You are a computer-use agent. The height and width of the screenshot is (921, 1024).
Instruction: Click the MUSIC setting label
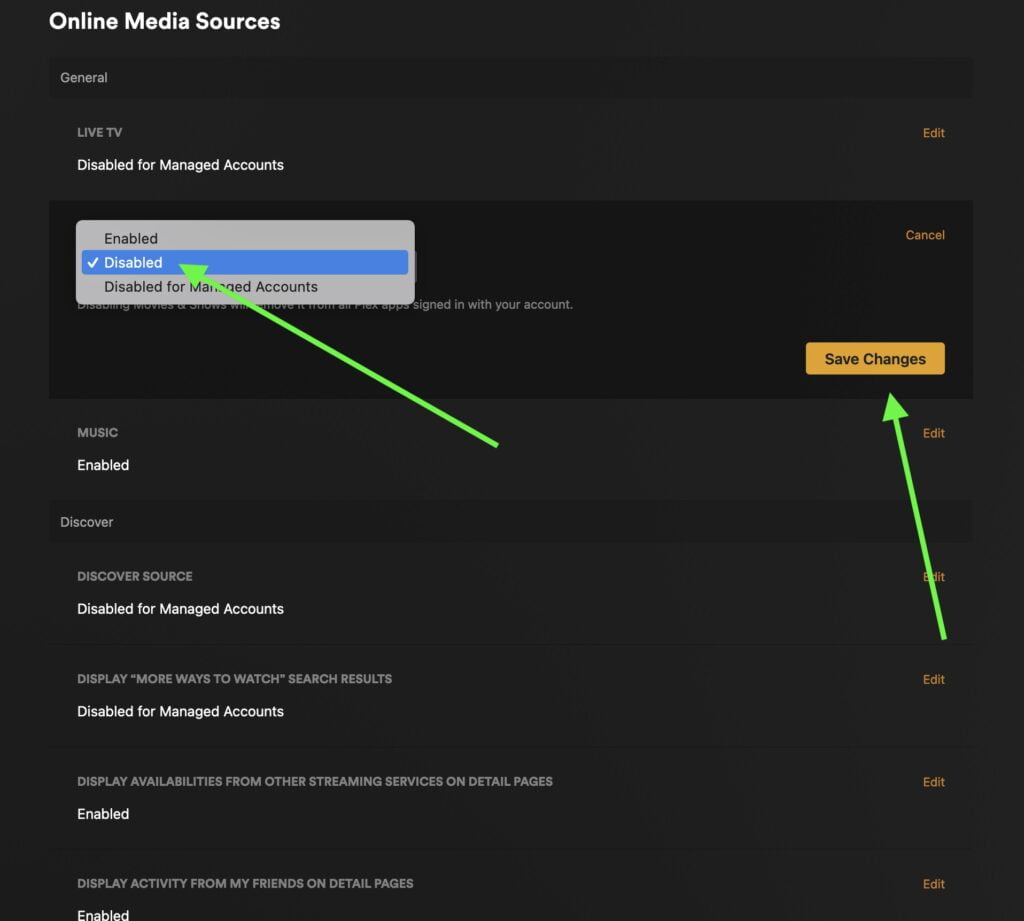coord(98,433)
